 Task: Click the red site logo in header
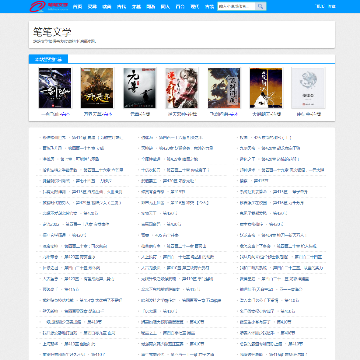point(49,6)
